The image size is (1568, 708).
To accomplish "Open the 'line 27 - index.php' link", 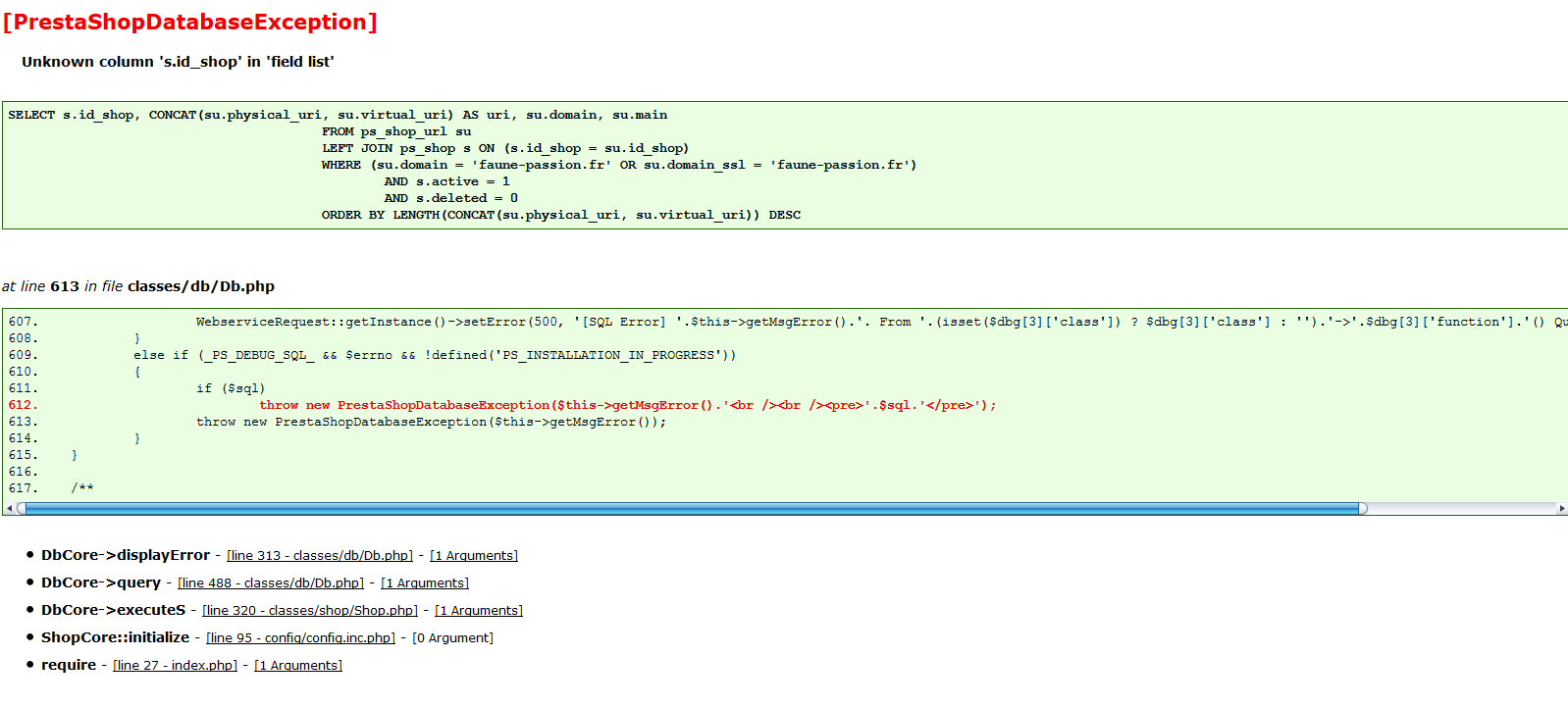I will tap(176, 666).
